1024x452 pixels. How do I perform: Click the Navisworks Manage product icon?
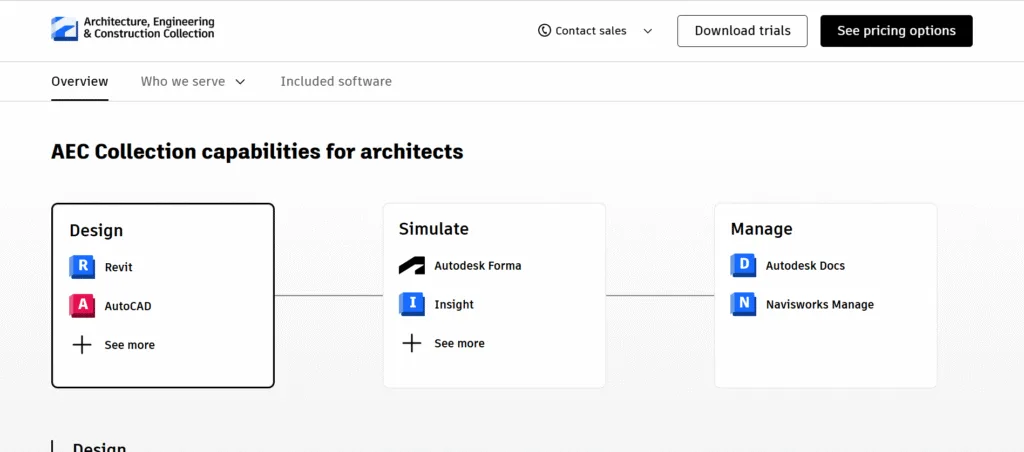point(743,304)
